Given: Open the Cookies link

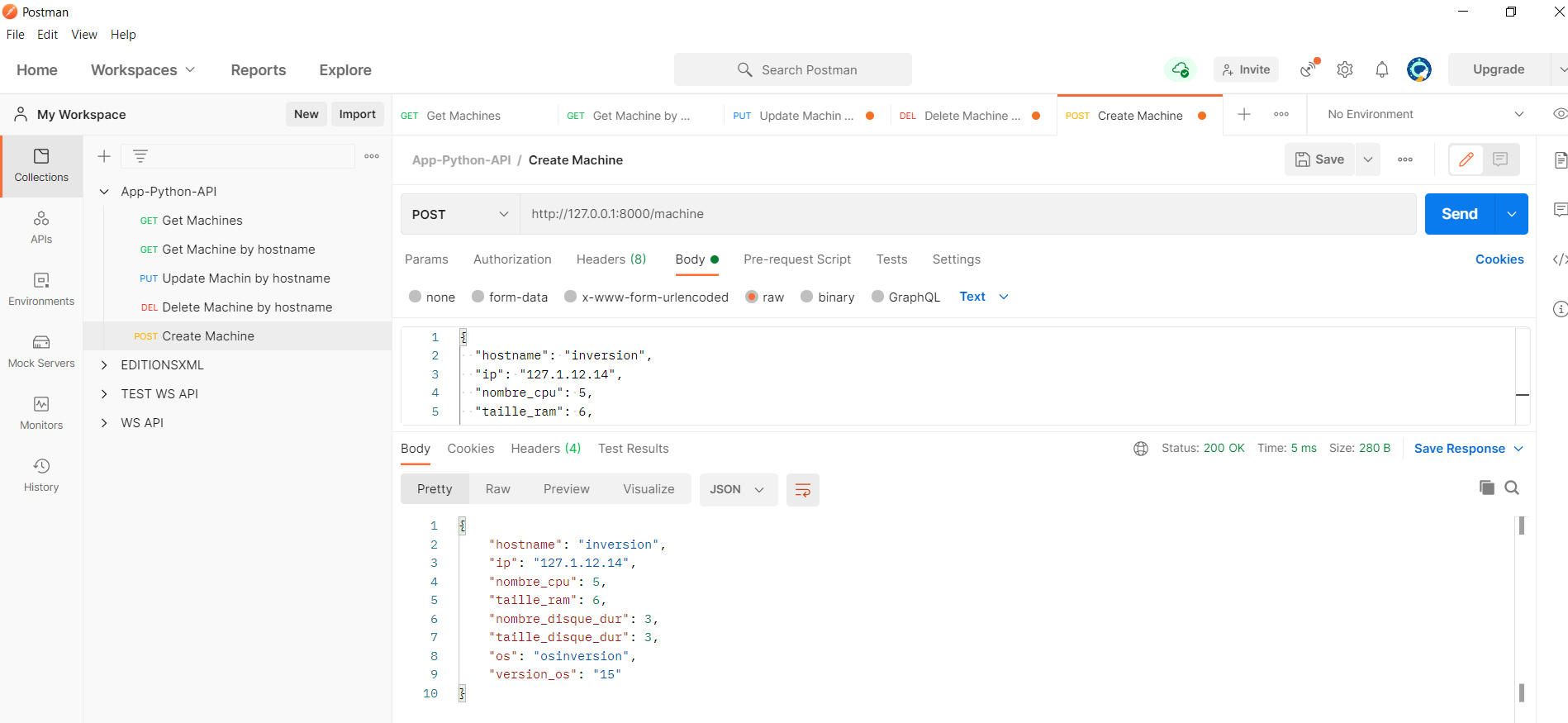Looking at the screenshot, I should click(x=1499, y=259).
